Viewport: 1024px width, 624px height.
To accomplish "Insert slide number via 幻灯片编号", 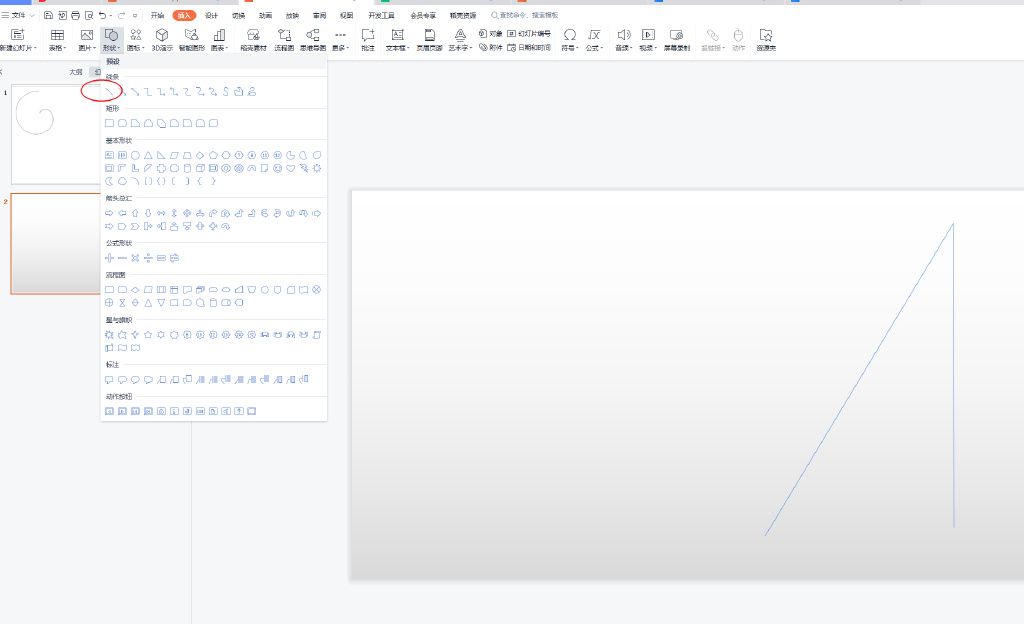I will [x=529, y=33].
